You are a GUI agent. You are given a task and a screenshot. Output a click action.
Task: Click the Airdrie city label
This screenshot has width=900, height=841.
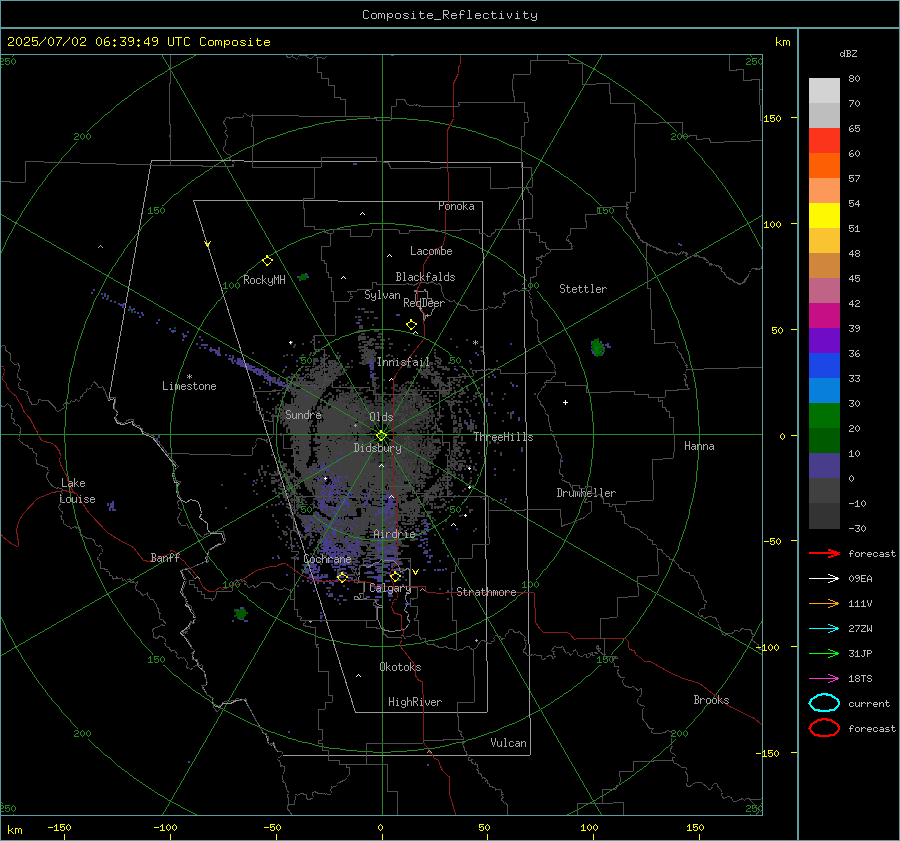click(394, 534)
